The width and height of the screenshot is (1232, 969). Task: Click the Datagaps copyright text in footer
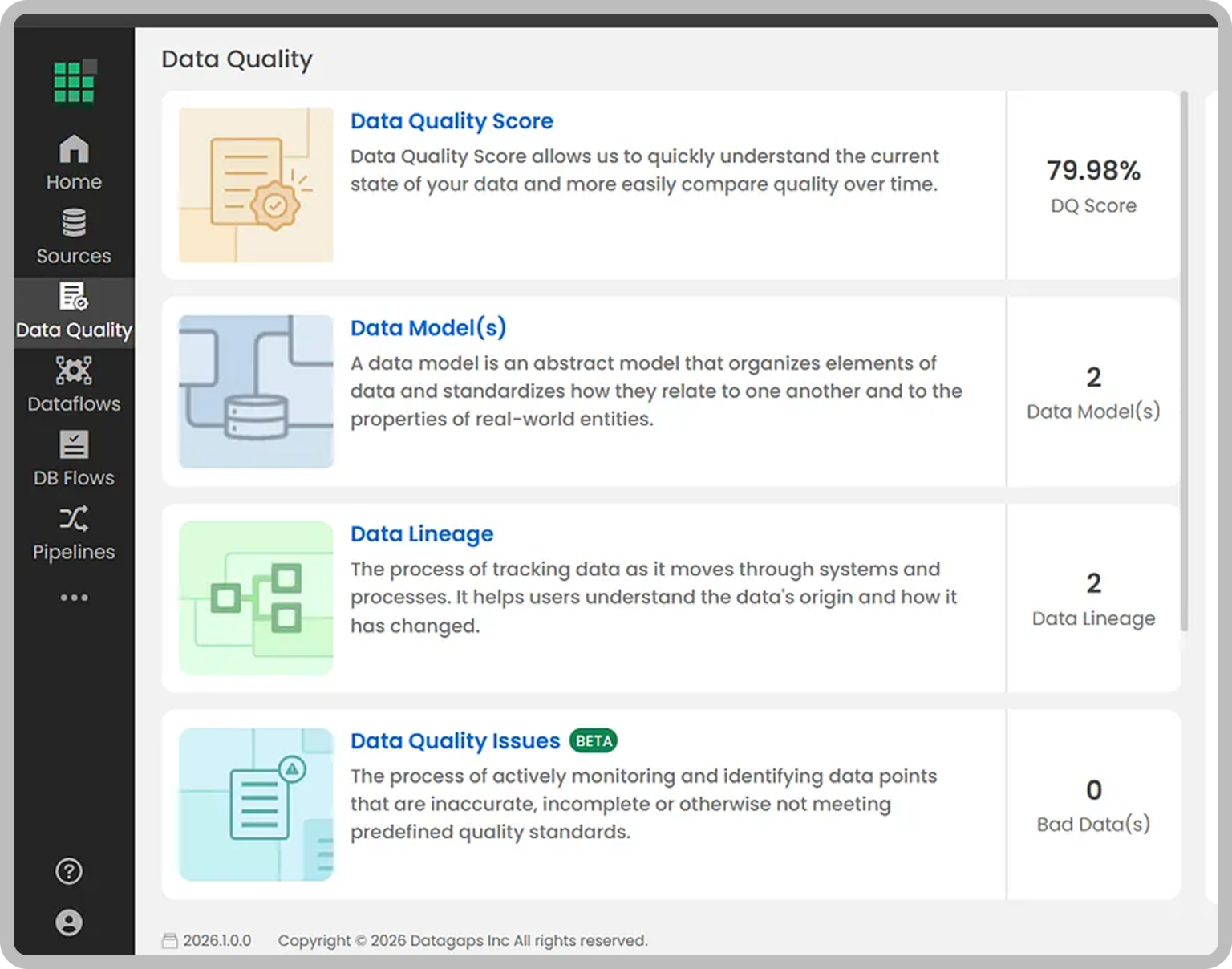463,941
